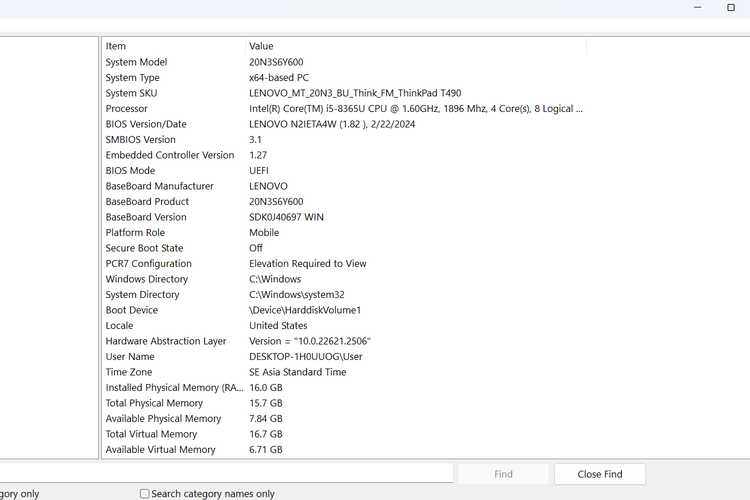750x500 pixels.
Task: Click the Find button
Action: coord(503,474)
